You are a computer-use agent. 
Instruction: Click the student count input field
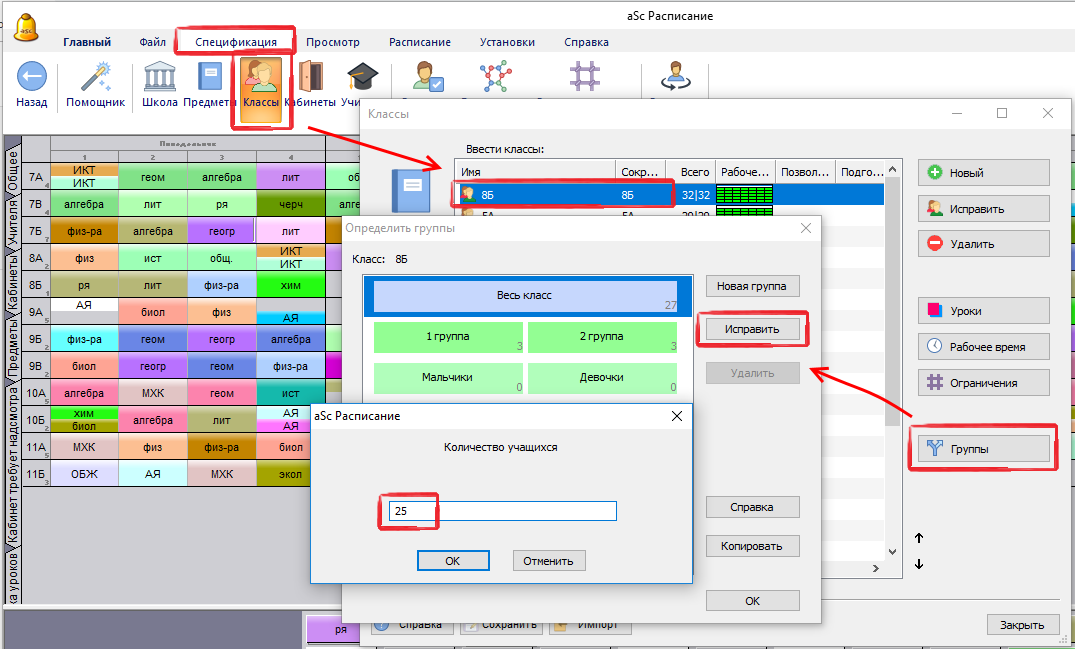(502, 511)
